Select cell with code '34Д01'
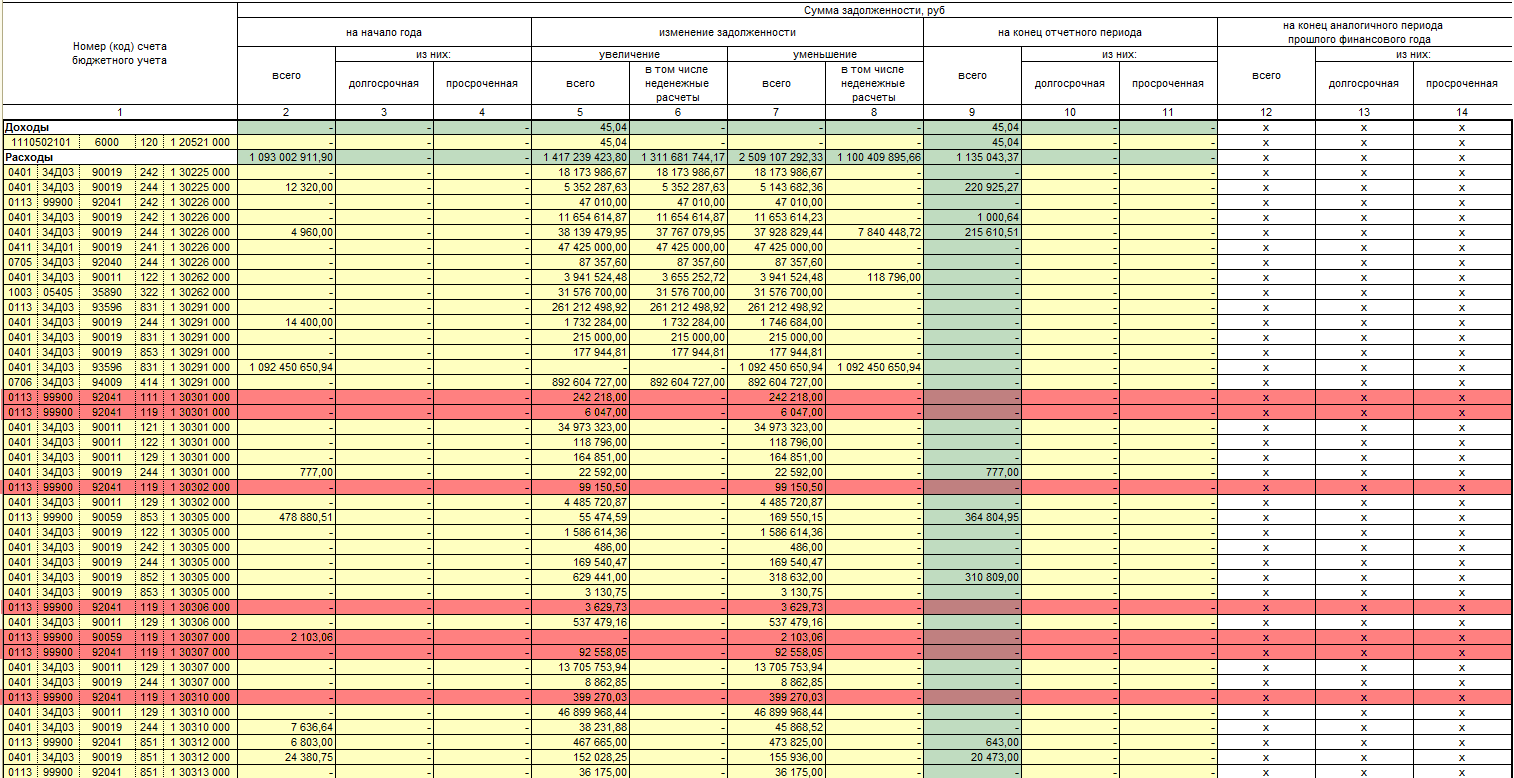 tap(59, 247)
